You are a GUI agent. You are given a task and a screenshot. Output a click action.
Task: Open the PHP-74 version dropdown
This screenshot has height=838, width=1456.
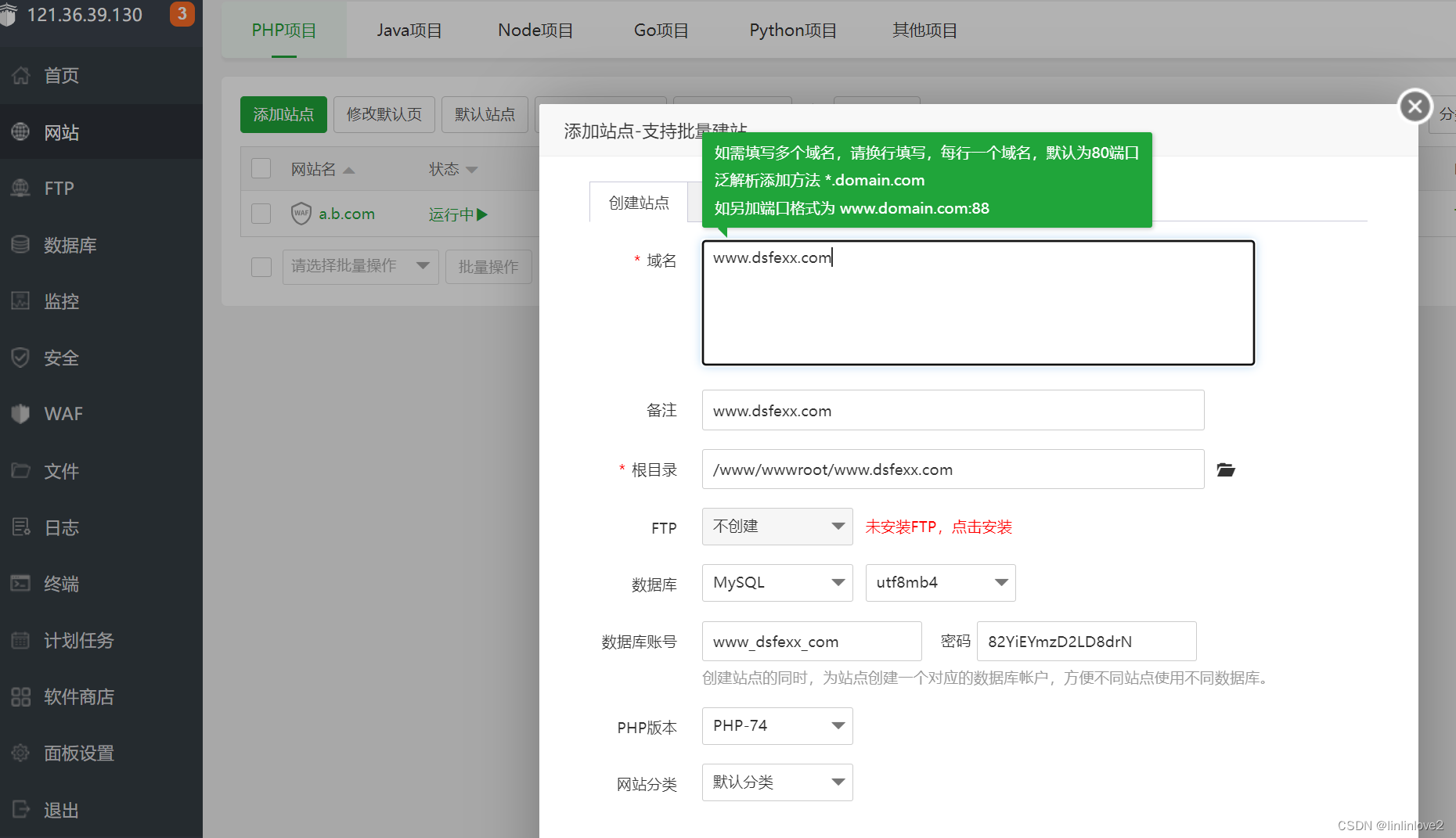click(x=777, y=725)
